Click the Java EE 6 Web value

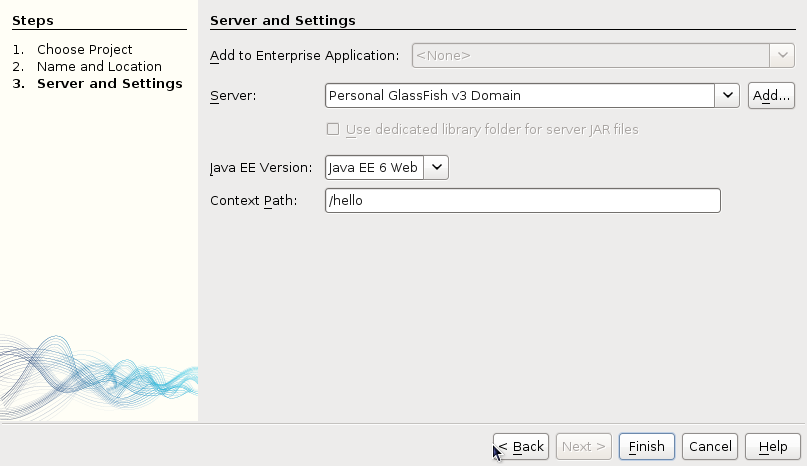click(x=374, y=167)
